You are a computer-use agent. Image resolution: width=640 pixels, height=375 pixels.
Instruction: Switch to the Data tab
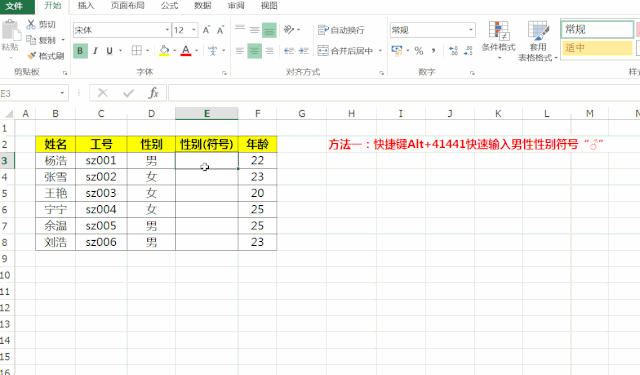pos(202,6)
